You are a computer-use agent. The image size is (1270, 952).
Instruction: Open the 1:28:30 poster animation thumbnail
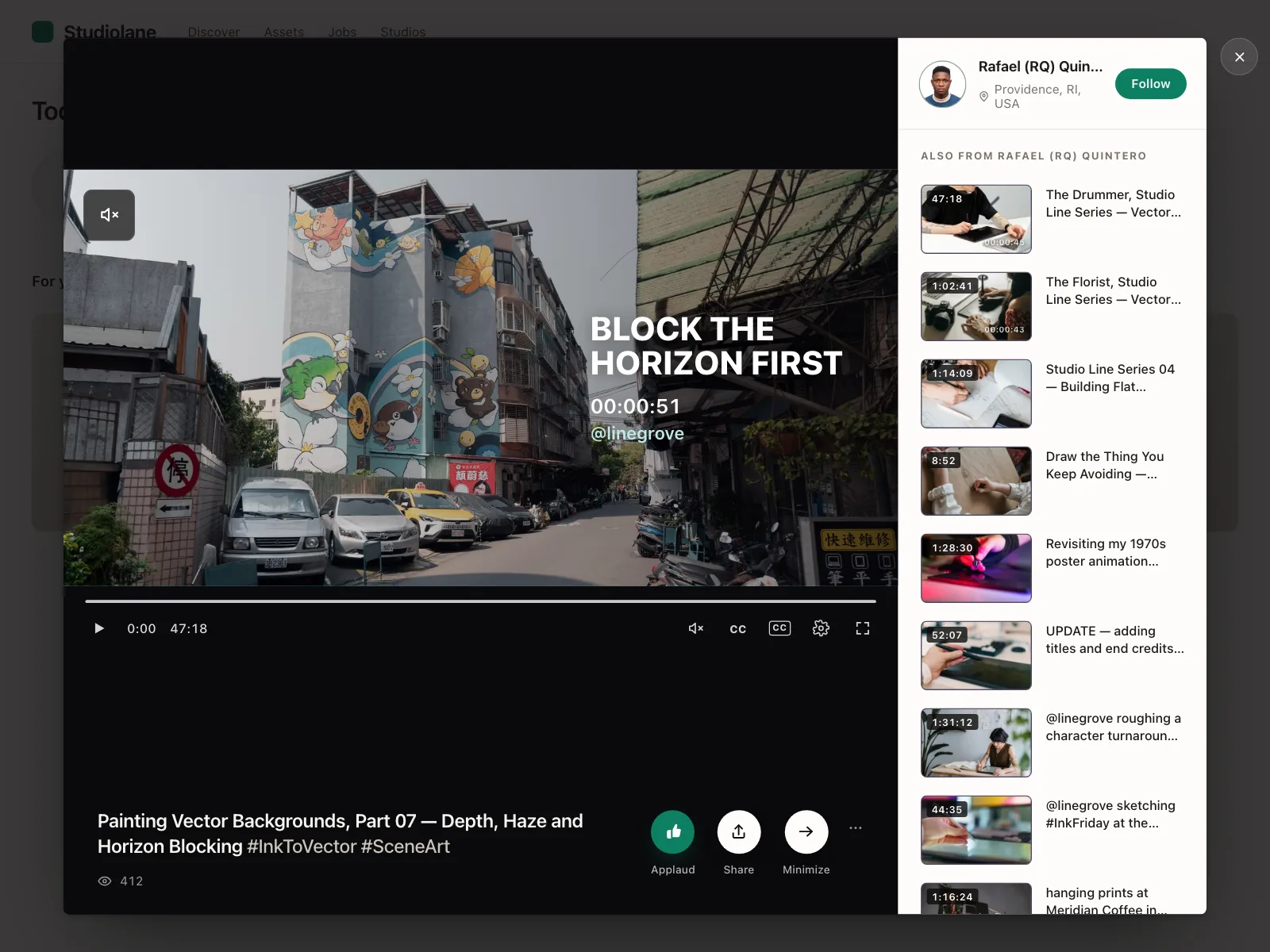(976, 568)
